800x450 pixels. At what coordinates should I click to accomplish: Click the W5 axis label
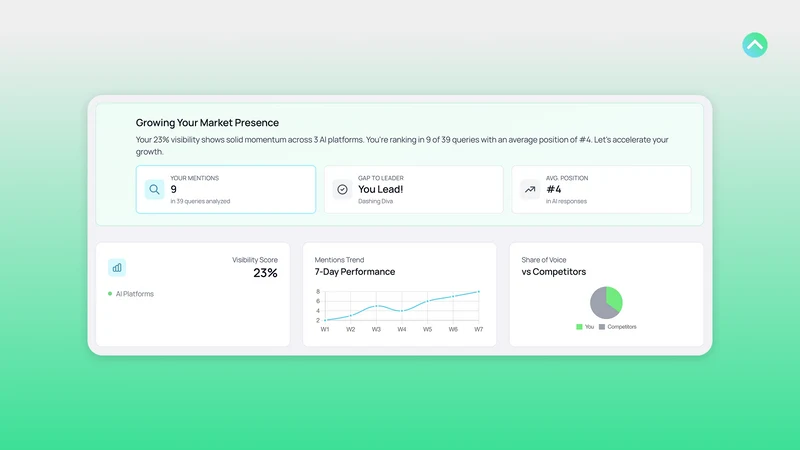point(428,330)
